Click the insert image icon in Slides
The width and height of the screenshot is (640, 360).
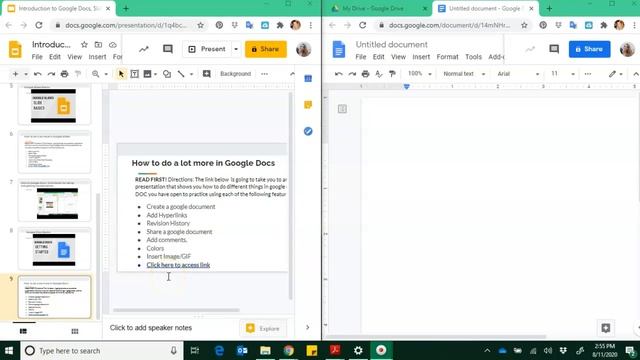point(147,74)
